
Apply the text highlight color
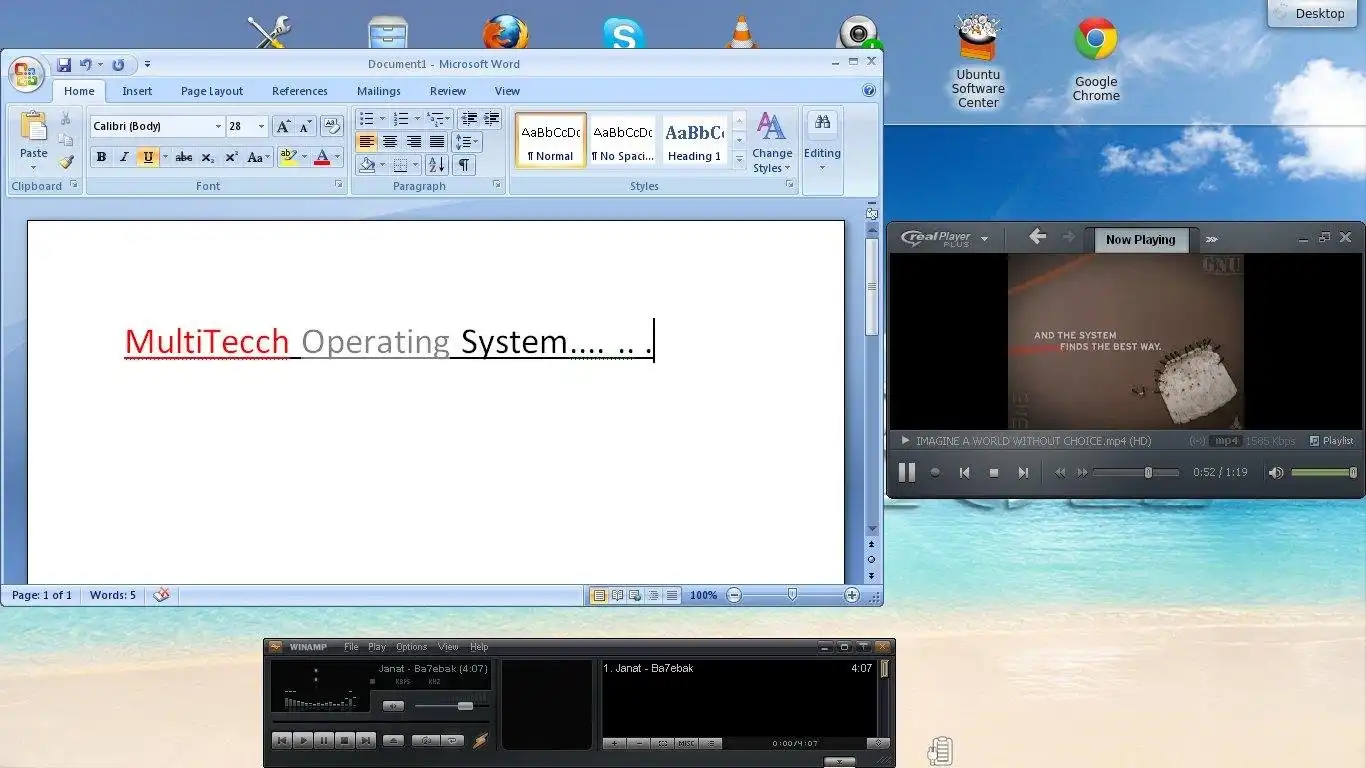tap(289, 157)
